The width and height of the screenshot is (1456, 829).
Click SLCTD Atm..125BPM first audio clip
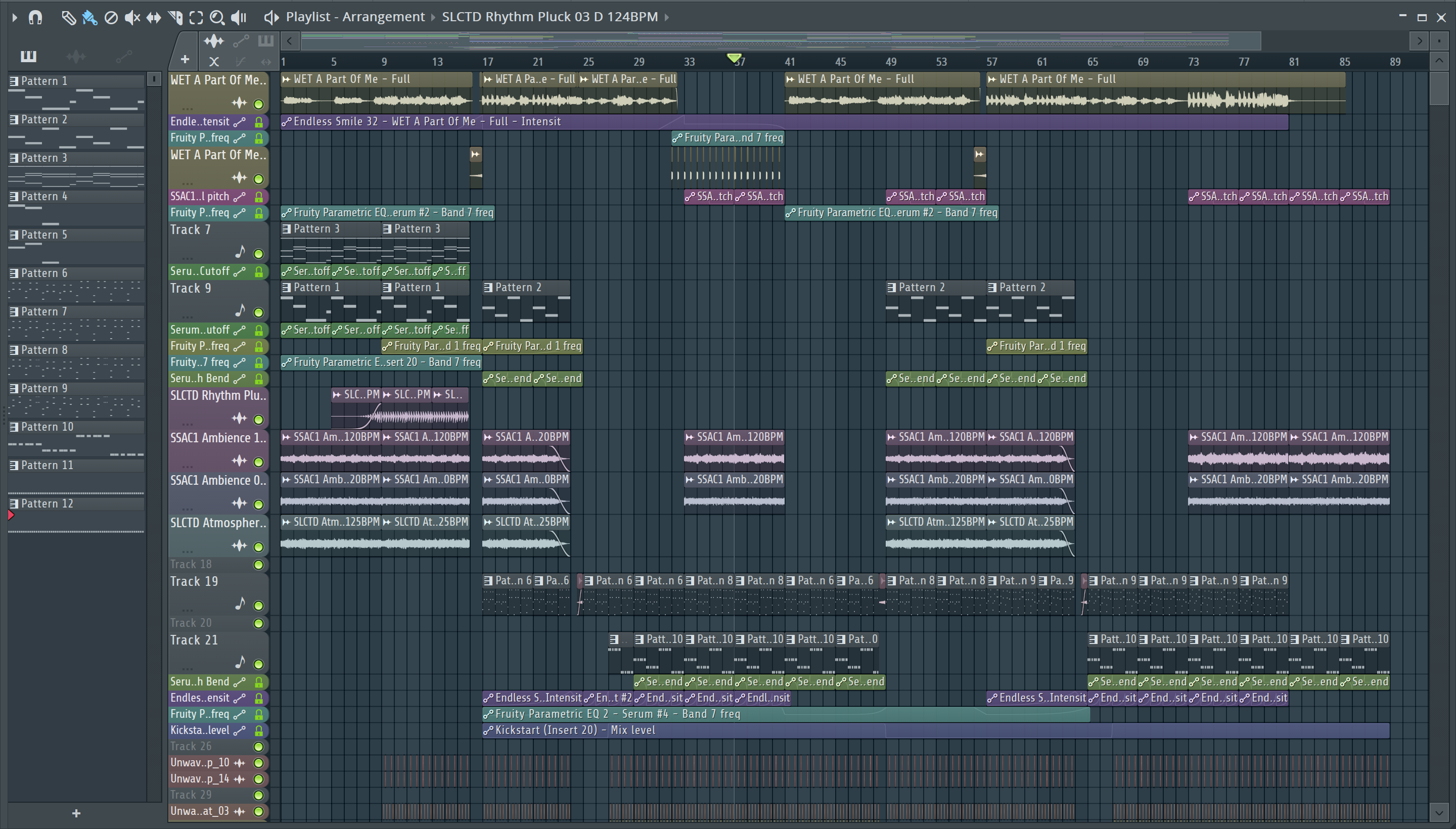331,536
